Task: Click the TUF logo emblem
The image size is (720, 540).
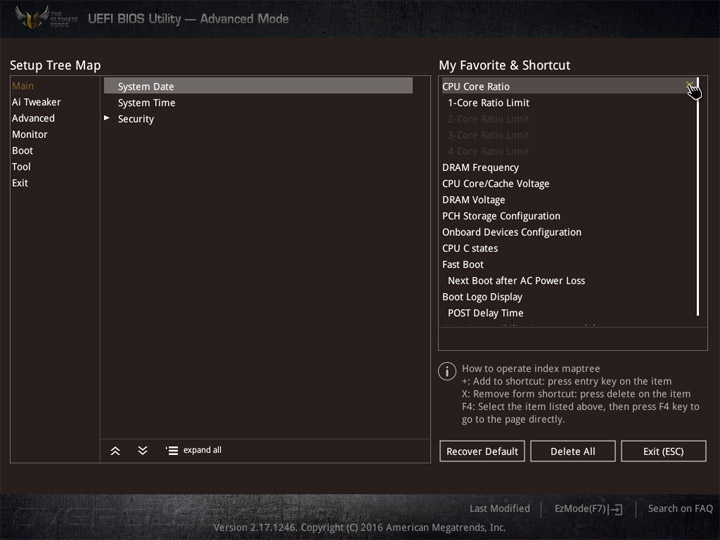Action: tap(32, 18)
